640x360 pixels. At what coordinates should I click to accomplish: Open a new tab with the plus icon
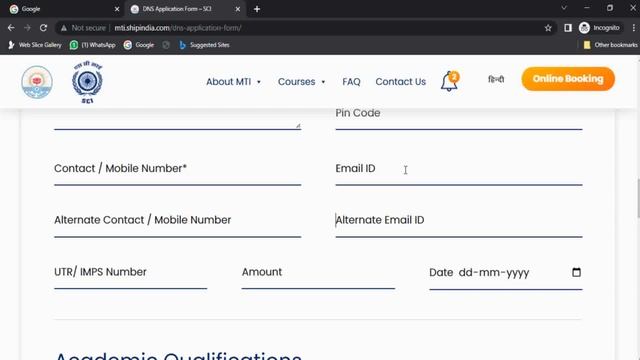(x=257, y=9)
